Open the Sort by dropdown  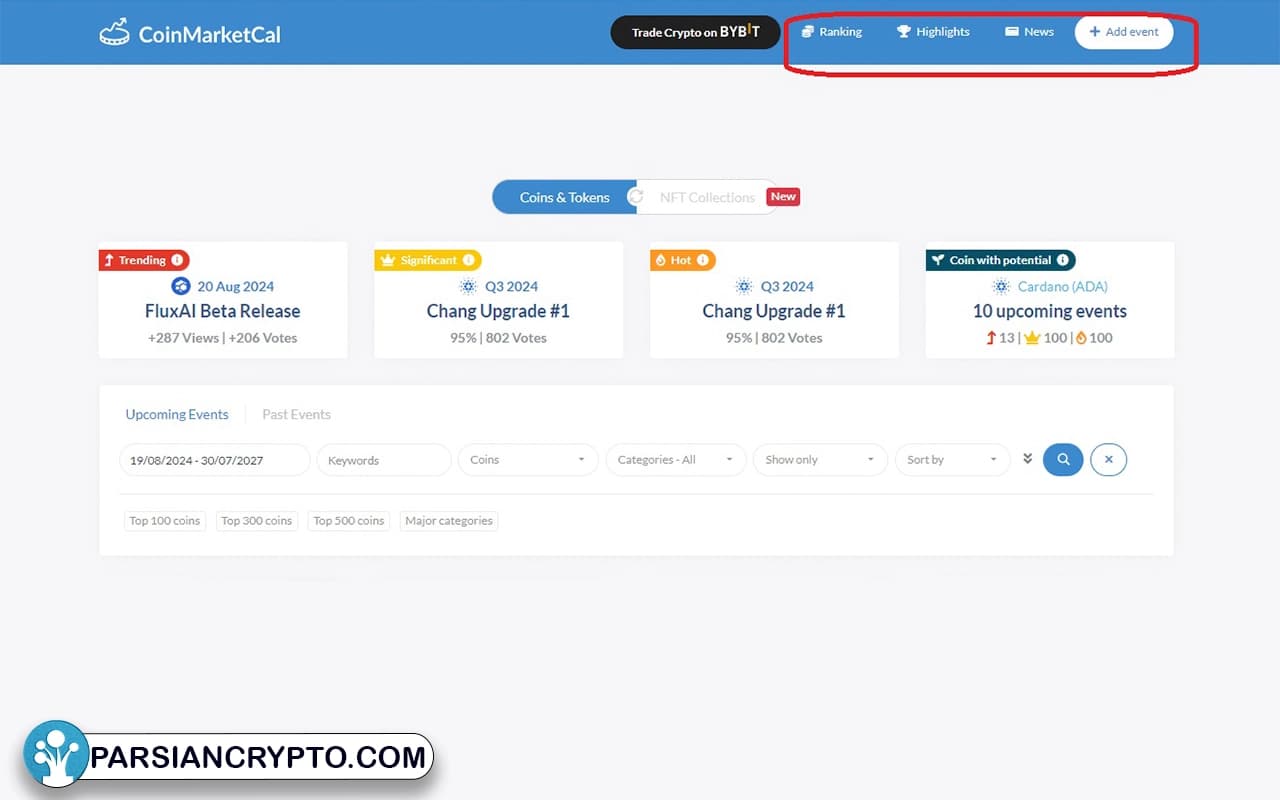click(x=952, y=459)
